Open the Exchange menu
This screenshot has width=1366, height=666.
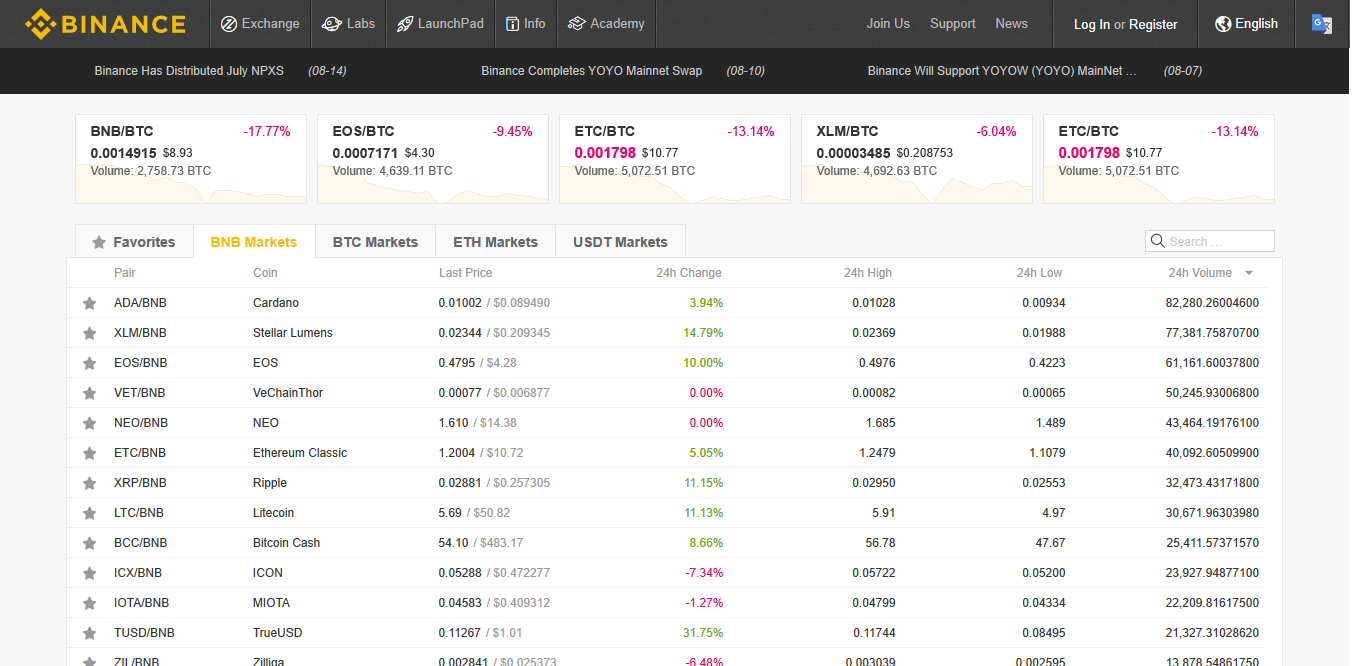260,24
